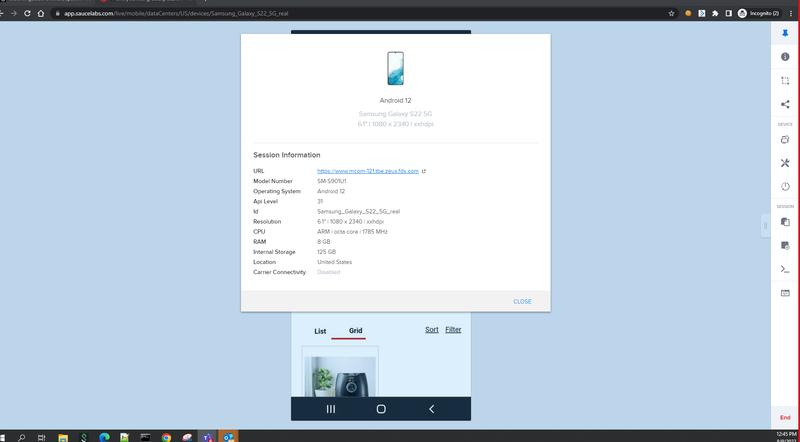Open Microsoft Teams from the taskbar

pos(208,437)
